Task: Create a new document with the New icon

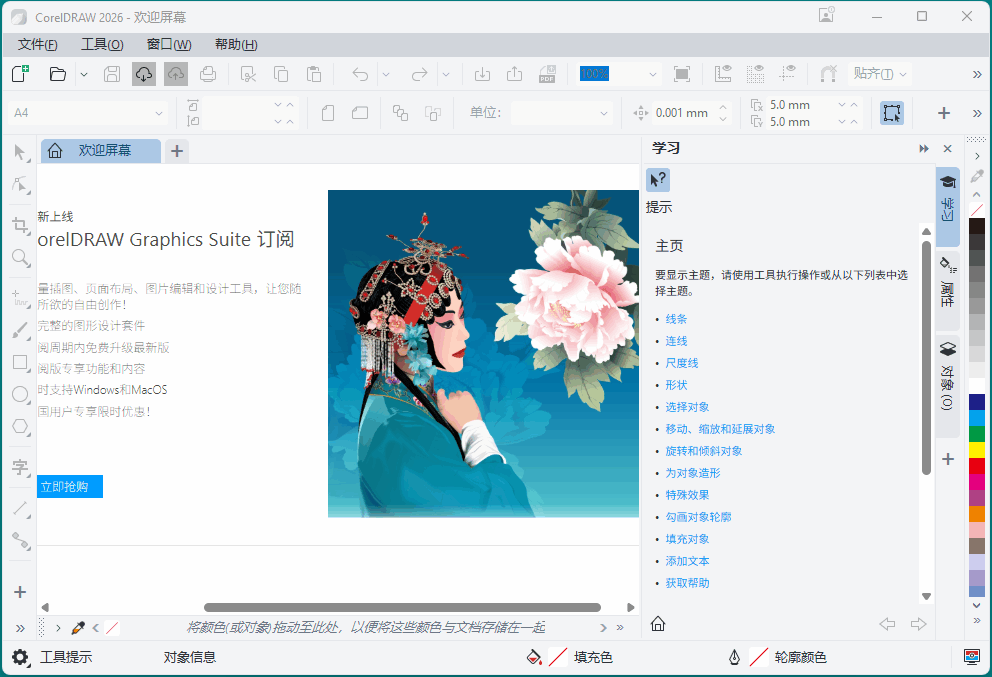Action: click(x=20, y=74)
